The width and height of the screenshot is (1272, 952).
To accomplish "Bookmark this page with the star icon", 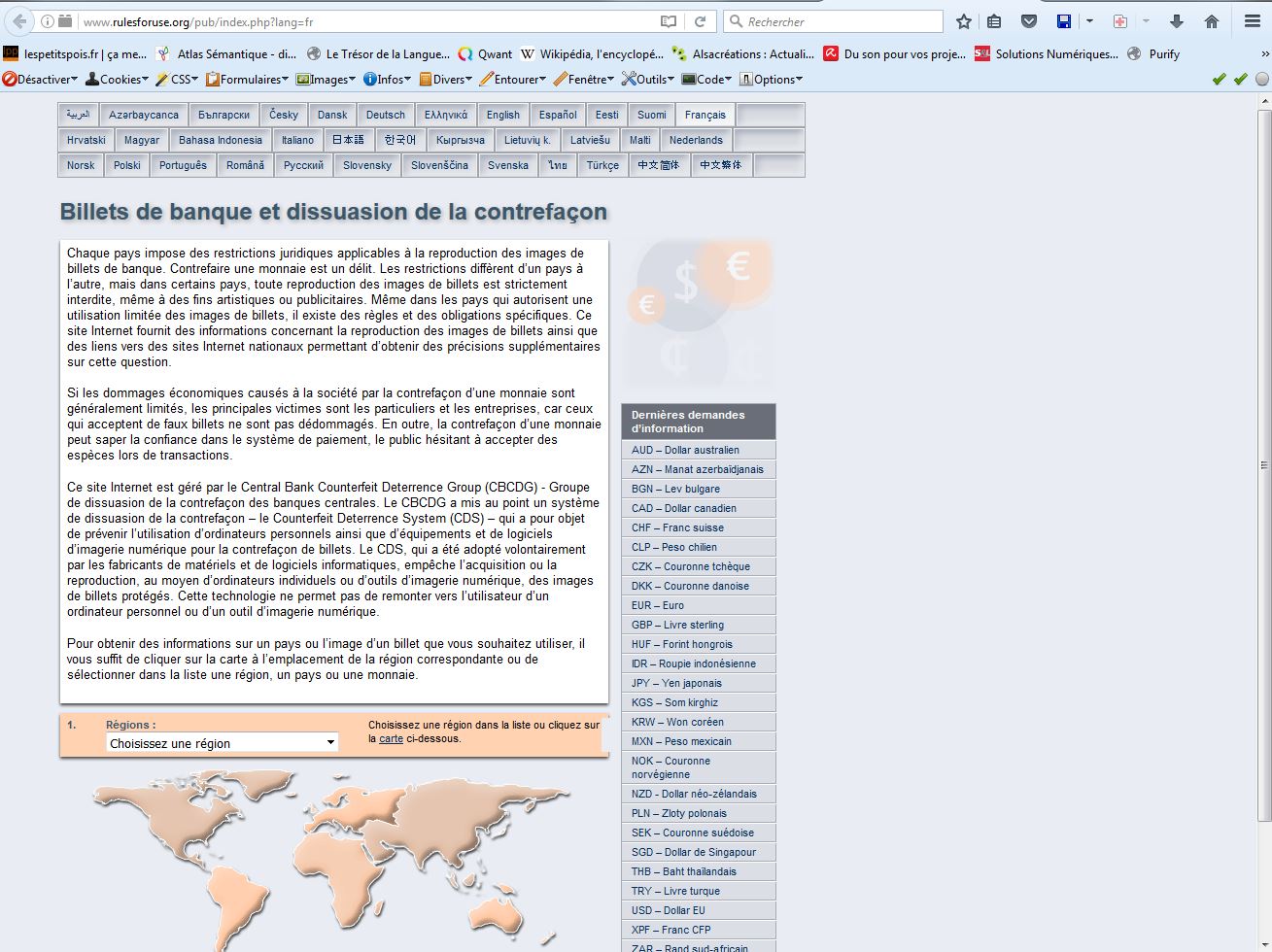I will (963, 21).
